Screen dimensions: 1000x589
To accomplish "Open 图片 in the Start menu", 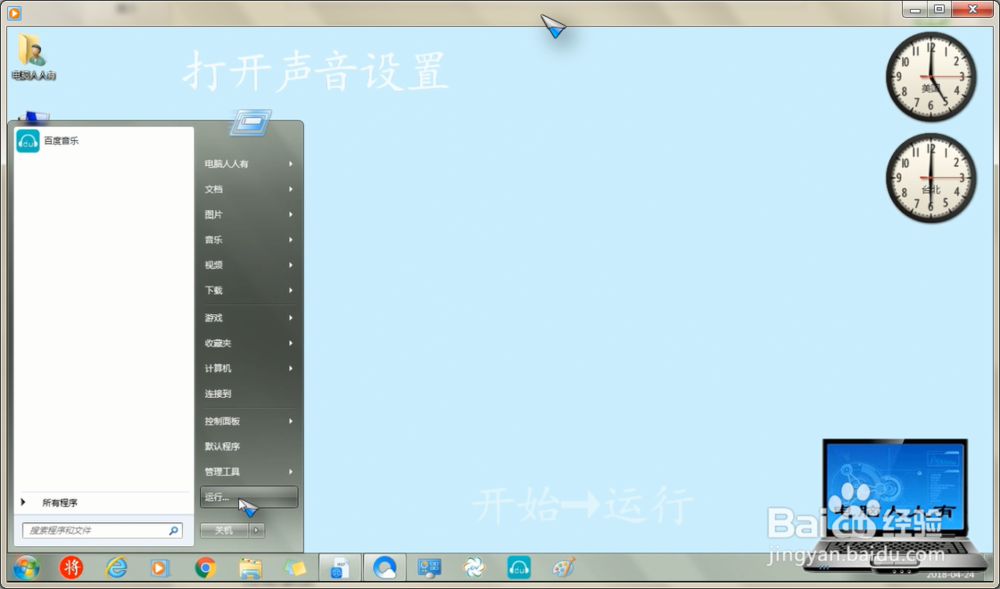I will click(249, 215).
